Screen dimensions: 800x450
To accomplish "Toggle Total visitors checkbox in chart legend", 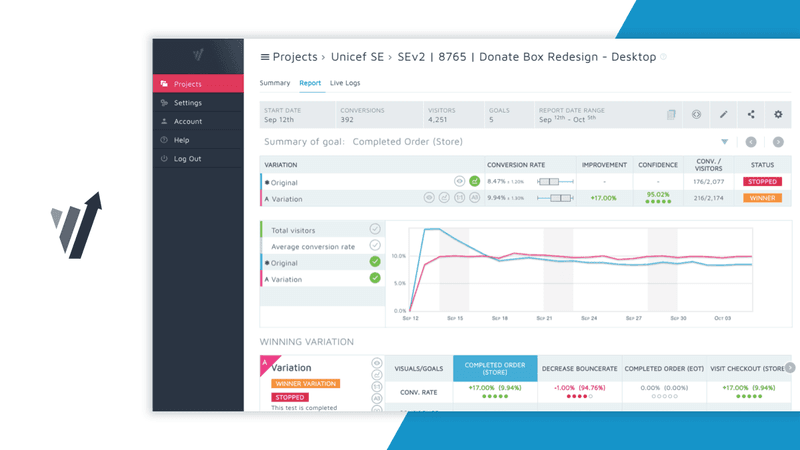I will 375,230.
